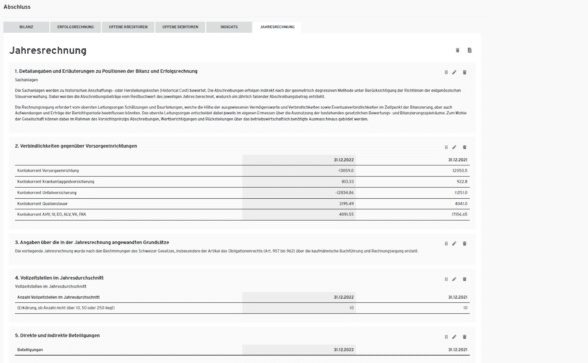Click the 2022 value for Kontokorrent Quellensteuer
588x363 pixels.
346,204
